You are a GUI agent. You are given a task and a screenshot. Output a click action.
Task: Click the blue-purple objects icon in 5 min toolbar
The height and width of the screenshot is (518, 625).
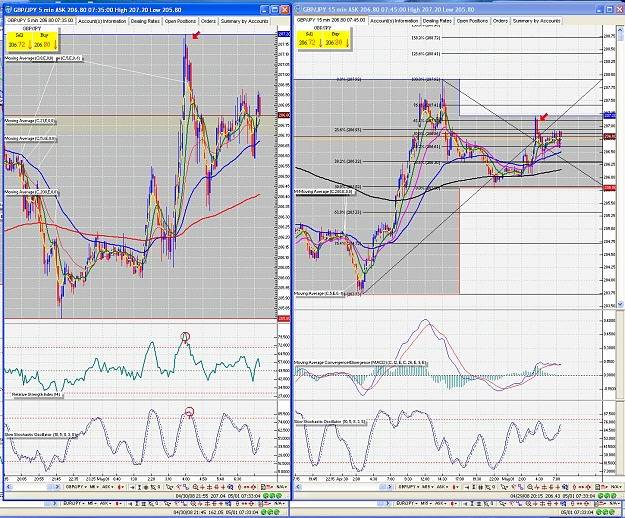[x=186, y=487]
